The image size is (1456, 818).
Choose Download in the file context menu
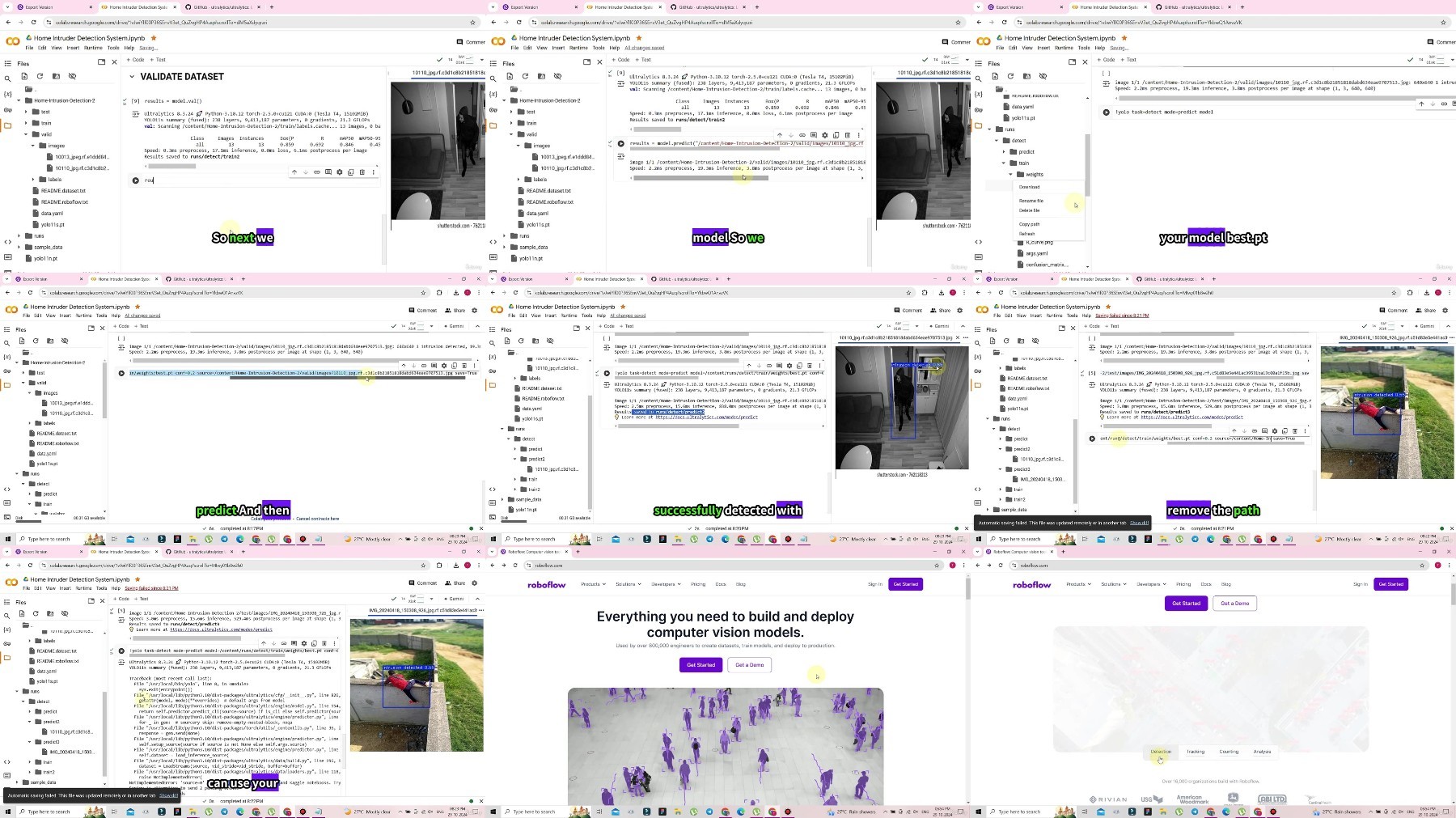tap(1030, 187)
